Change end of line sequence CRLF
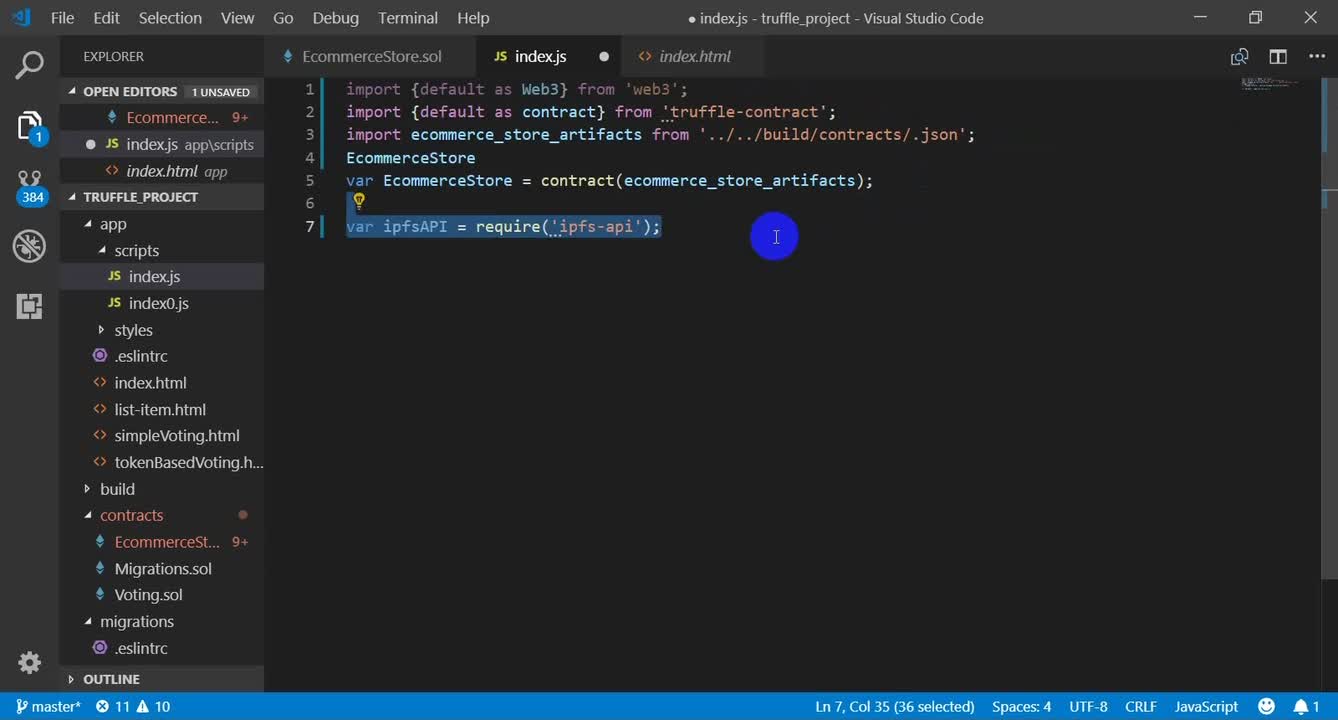Screen dimensions: 1338x720 (1141, 706)
